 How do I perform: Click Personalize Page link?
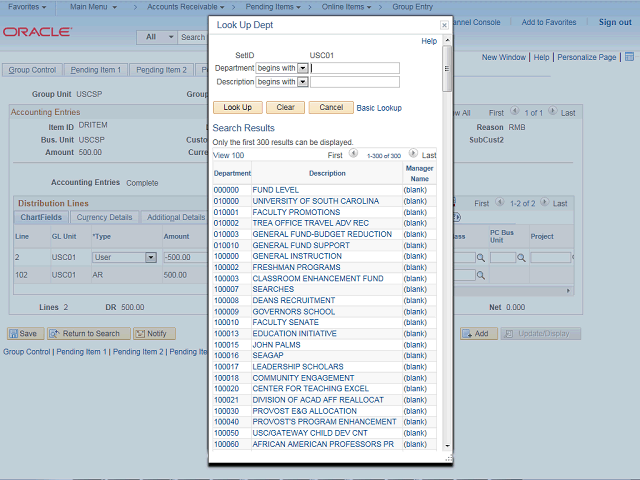(587, 58)
